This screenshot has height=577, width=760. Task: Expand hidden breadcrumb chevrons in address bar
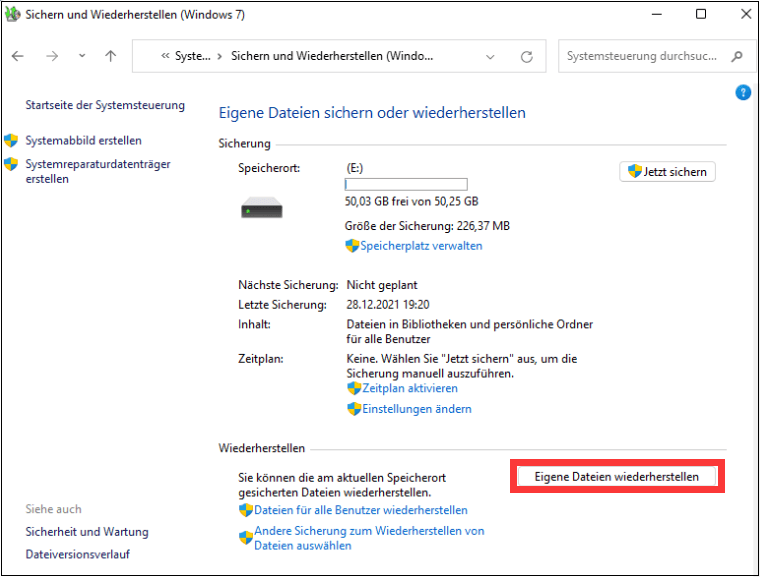pos(165,56)
